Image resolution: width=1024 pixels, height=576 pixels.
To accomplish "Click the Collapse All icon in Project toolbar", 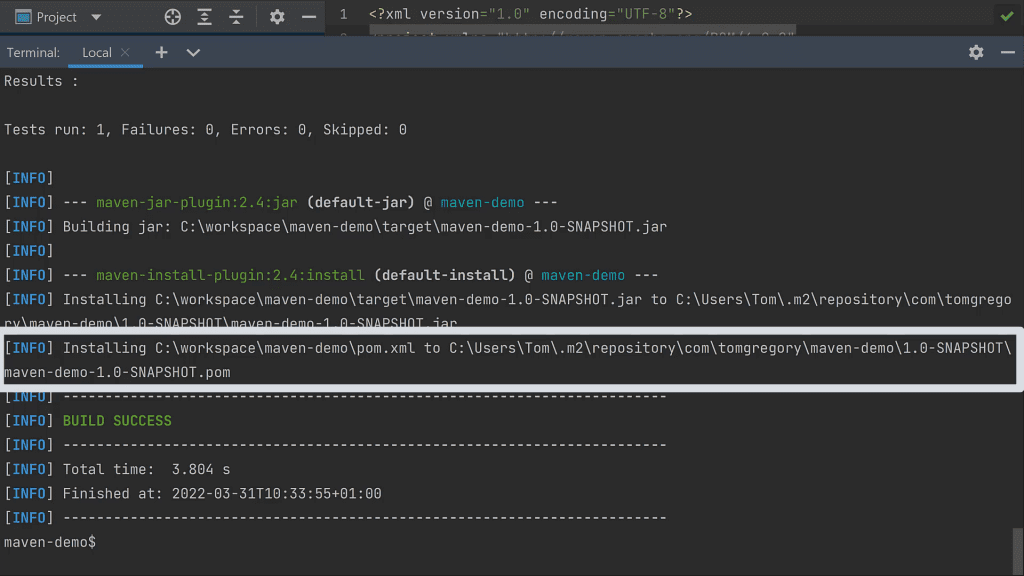I will click(236, 17).
